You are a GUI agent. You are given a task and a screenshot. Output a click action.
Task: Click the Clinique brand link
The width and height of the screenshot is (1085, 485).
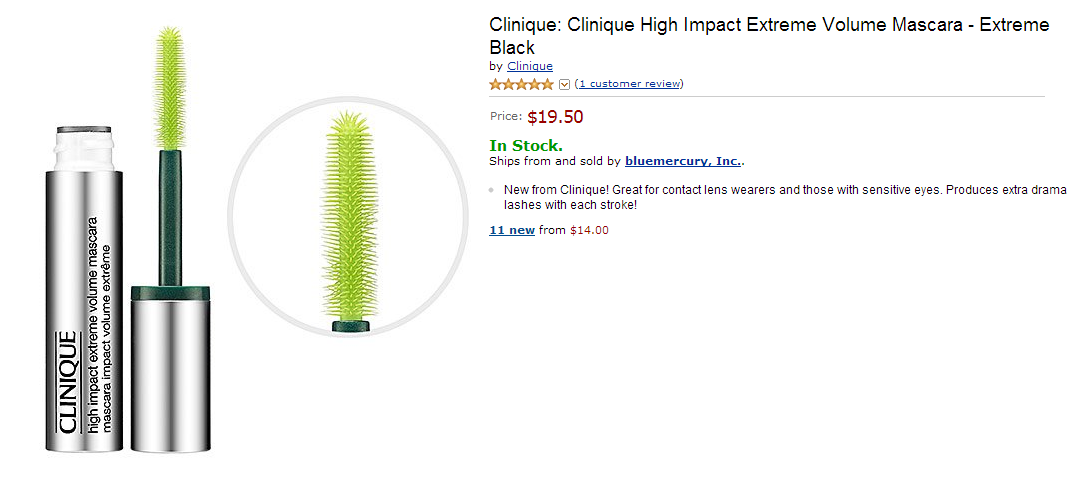click(x=530, y=66)
